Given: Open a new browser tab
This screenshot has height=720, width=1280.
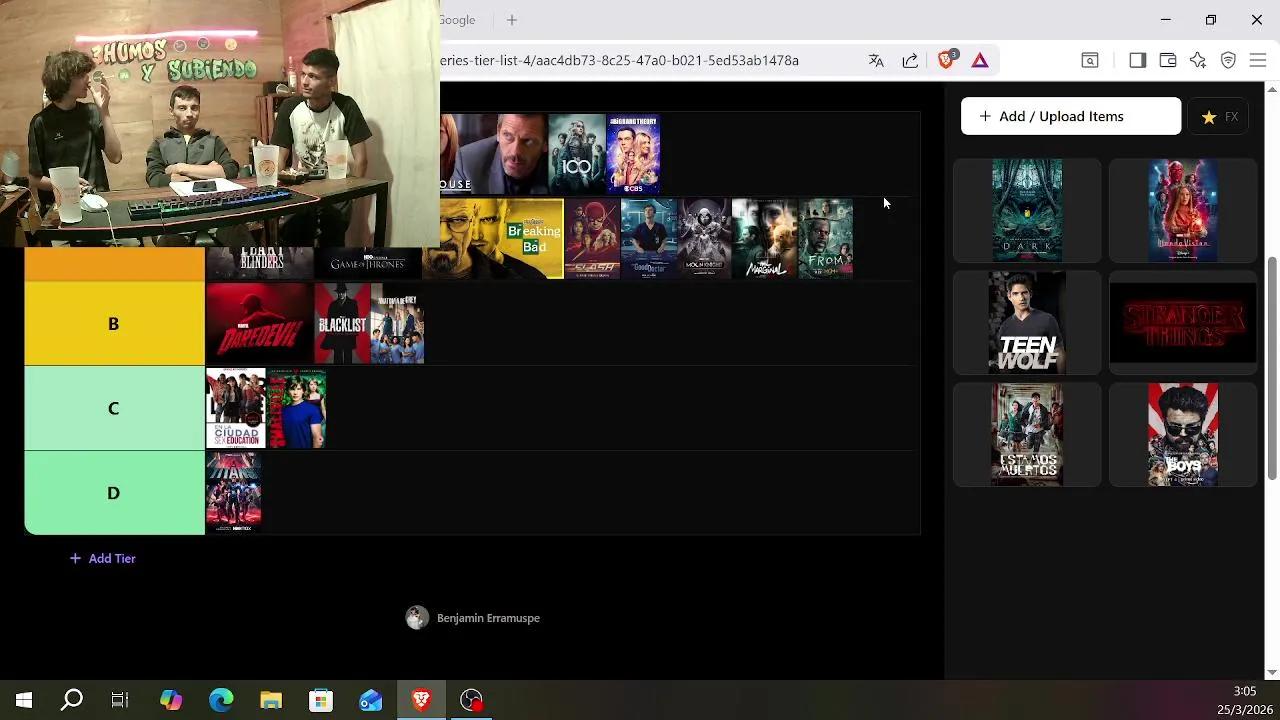Looking at the screenshot, I should coord(512,20).
